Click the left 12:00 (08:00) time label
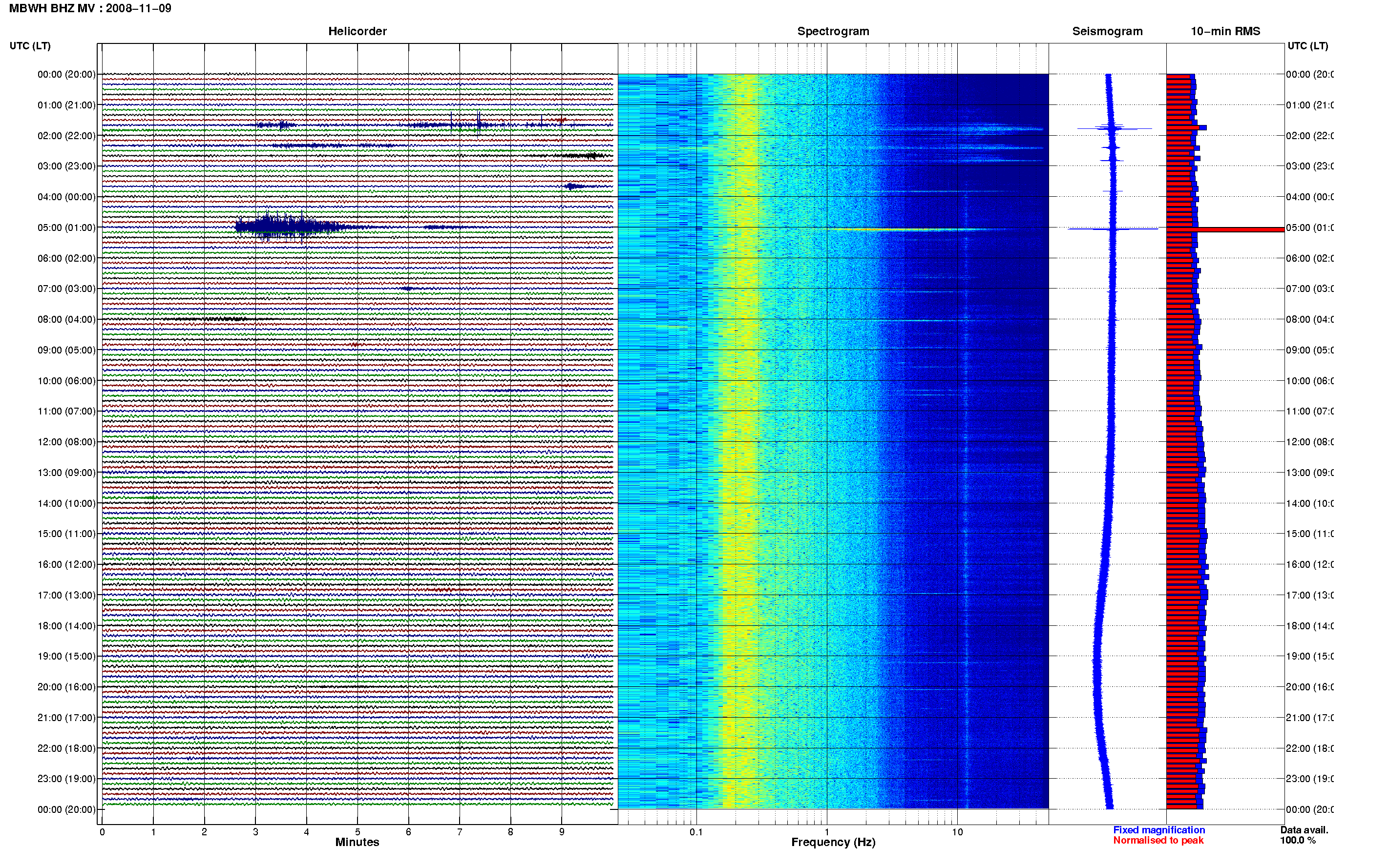The width and height of the screenshot is (1389, 868). click(x=66, y=442)
